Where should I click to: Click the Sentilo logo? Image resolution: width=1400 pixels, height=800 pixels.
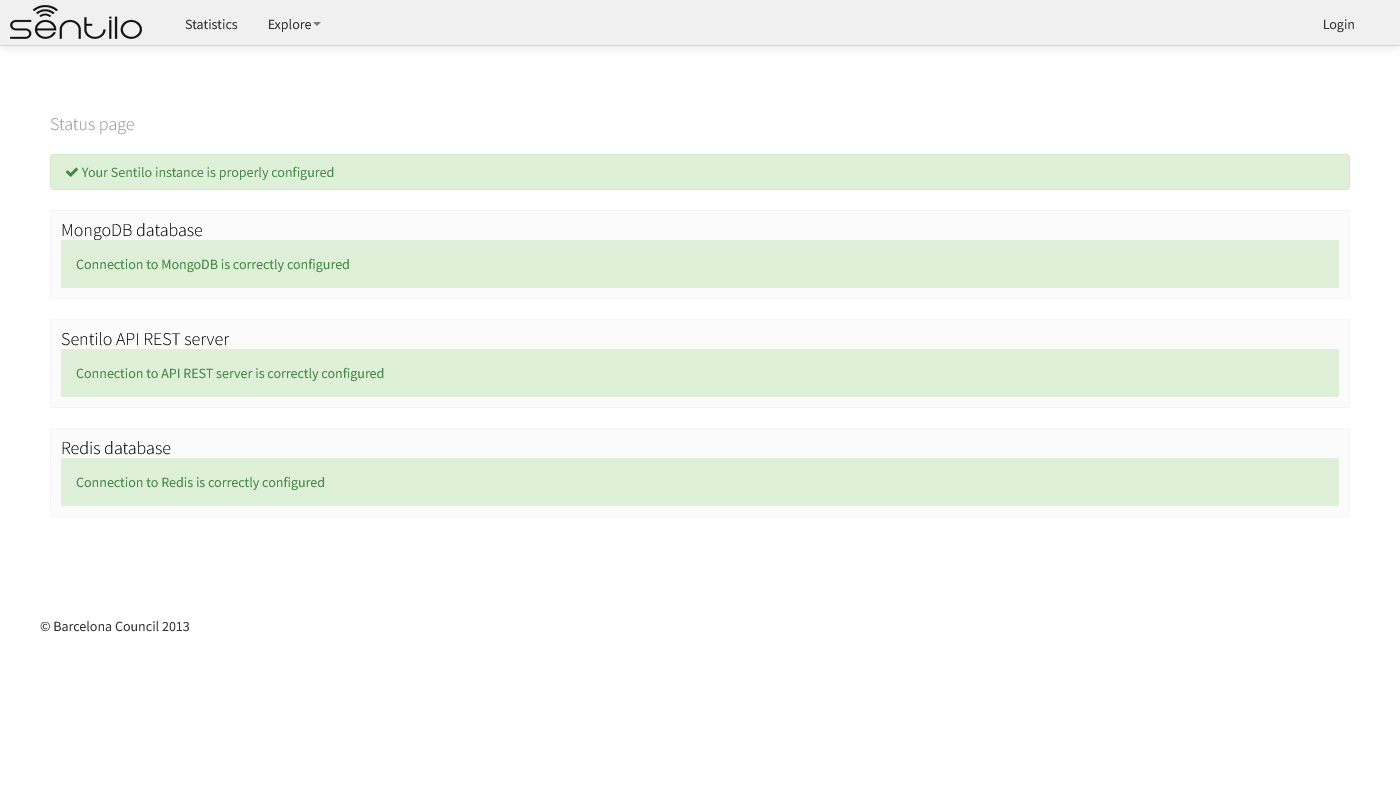coord(76,22)
